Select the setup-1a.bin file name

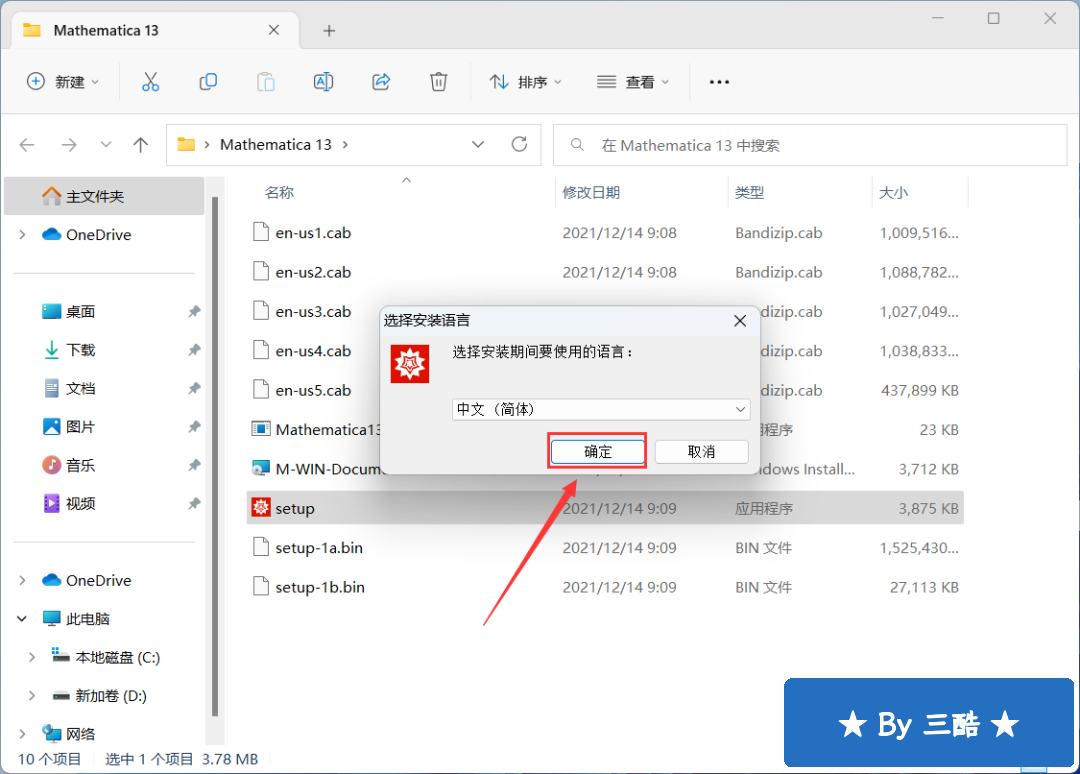[x=319, y=547]
